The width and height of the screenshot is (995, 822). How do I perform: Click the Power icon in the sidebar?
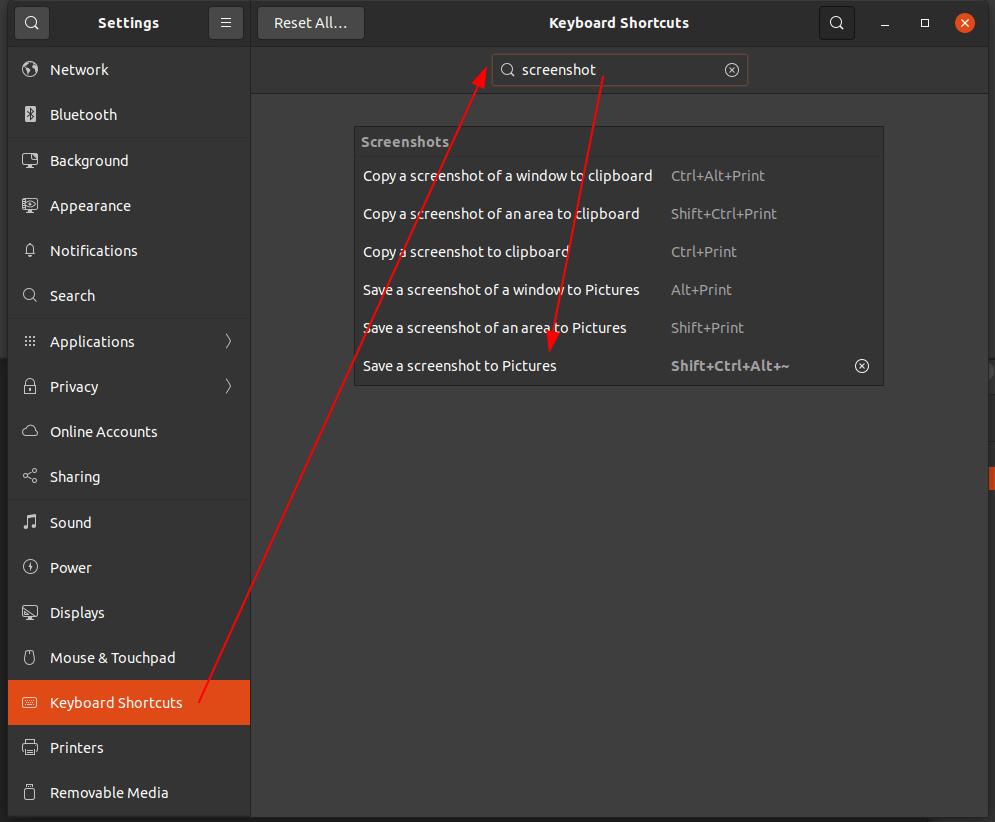pos(28,567)
